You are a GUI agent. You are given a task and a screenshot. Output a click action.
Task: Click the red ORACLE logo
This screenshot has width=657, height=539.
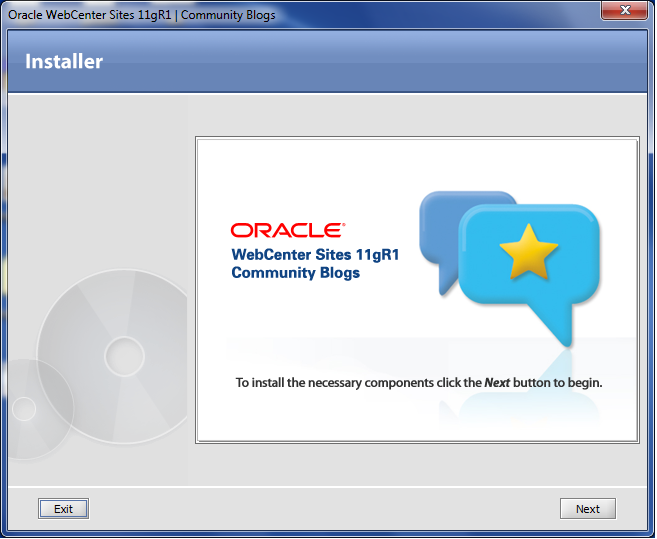[x=288, y=231]
